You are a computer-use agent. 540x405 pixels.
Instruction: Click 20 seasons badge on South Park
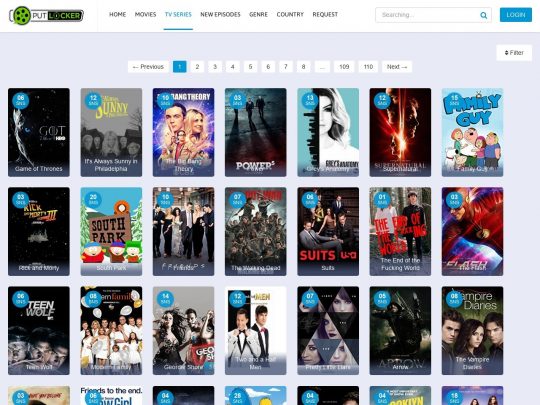pos(93,199)
